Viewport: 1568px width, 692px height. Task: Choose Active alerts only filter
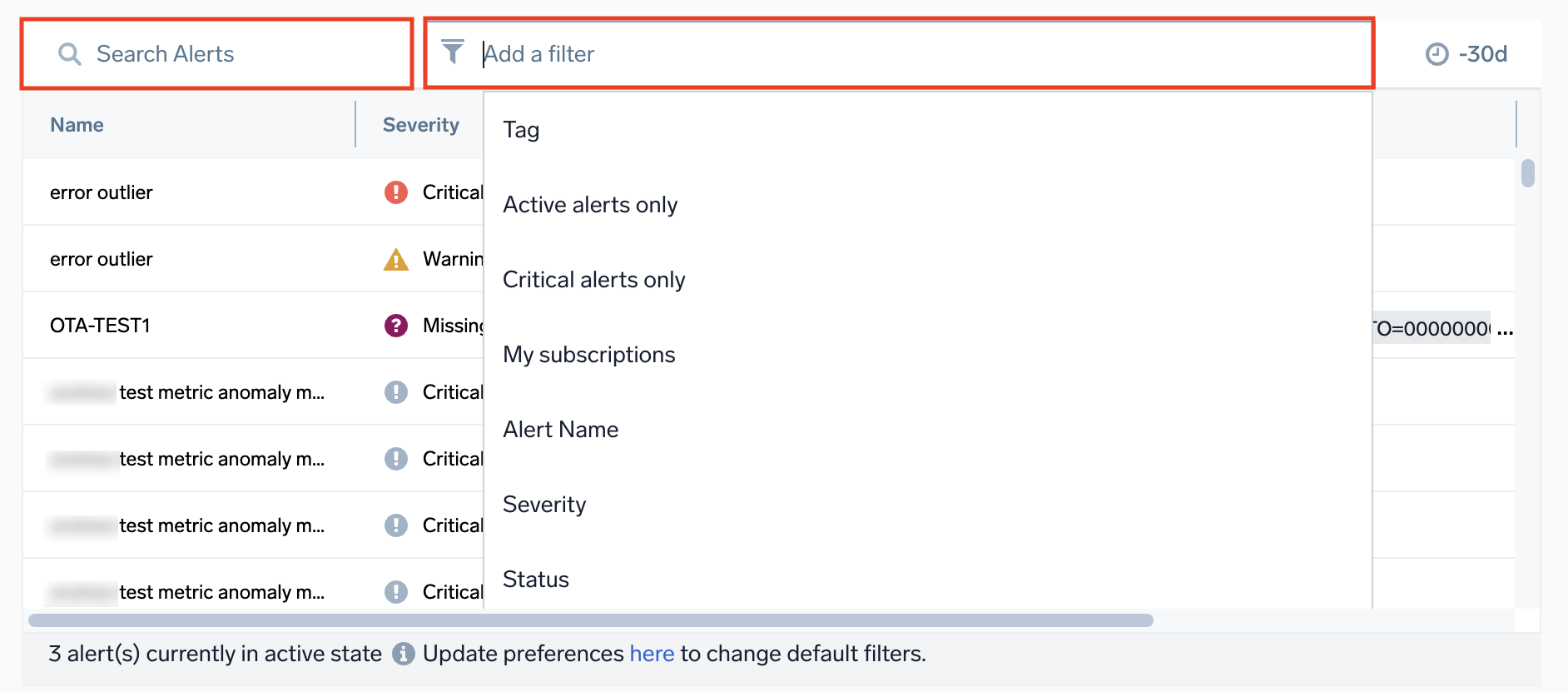tap(590, 205)
